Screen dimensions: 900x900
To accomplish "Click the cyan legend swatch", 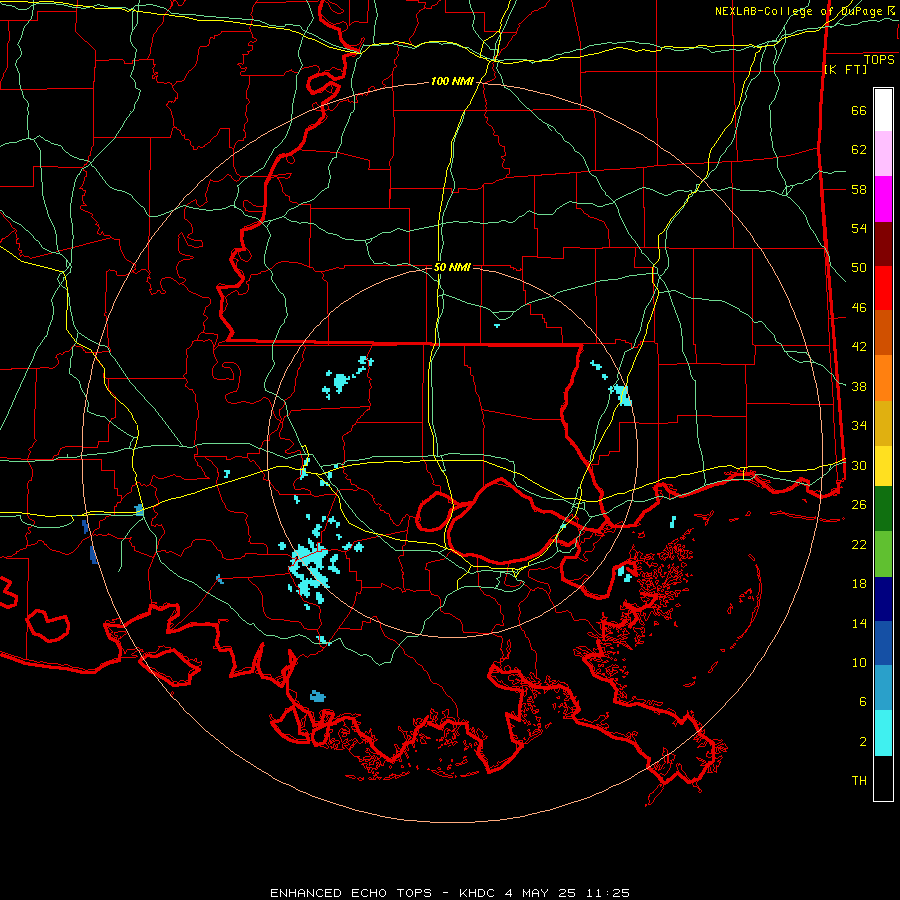I will click(883, 734).
